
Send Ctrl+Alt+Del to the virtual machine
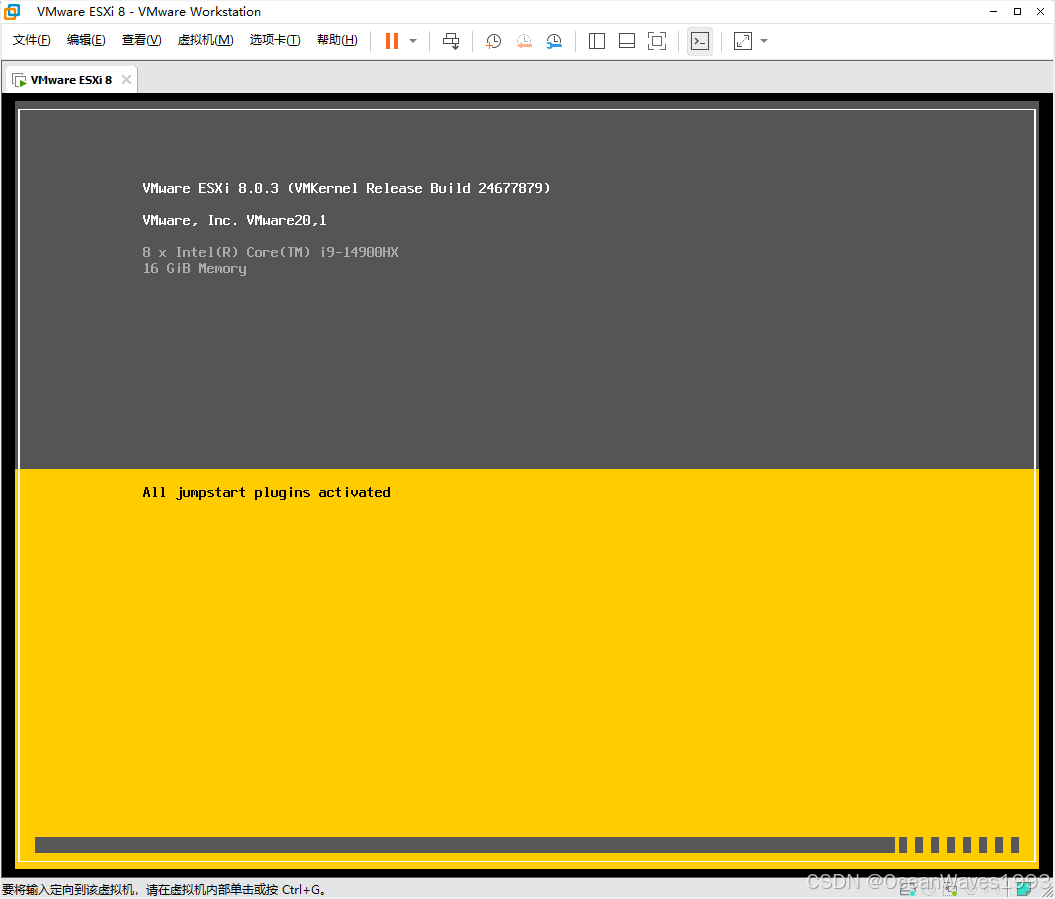coord(451,41)
